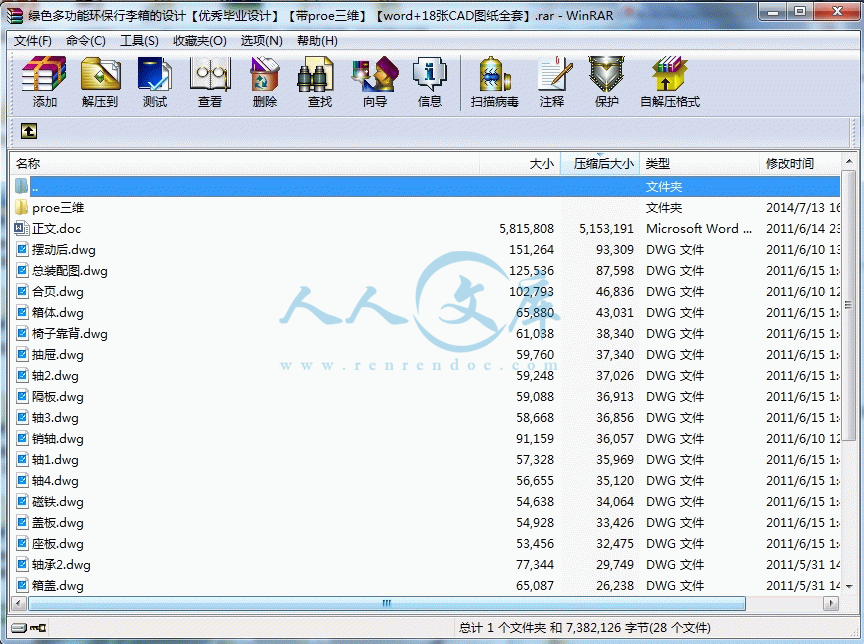Viewport: 864px width, 644px height.
Task: Click the date 2014/7/13 cell
Action: (803, 208)
